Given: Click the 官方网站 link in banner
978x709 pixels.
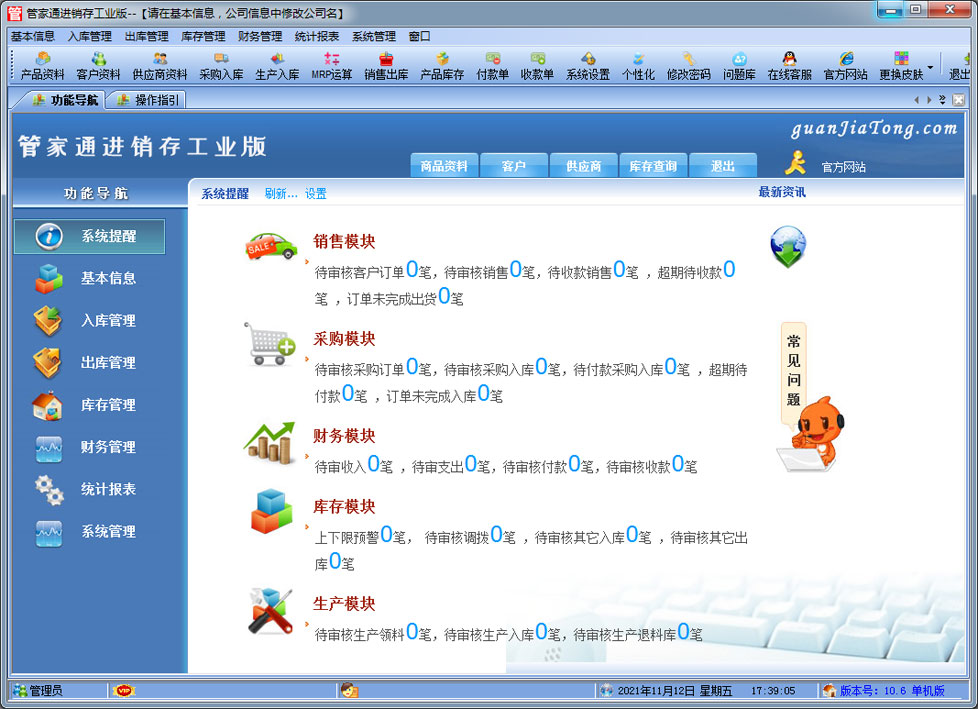Looking at the screenshot, I should tap(843, 167).
